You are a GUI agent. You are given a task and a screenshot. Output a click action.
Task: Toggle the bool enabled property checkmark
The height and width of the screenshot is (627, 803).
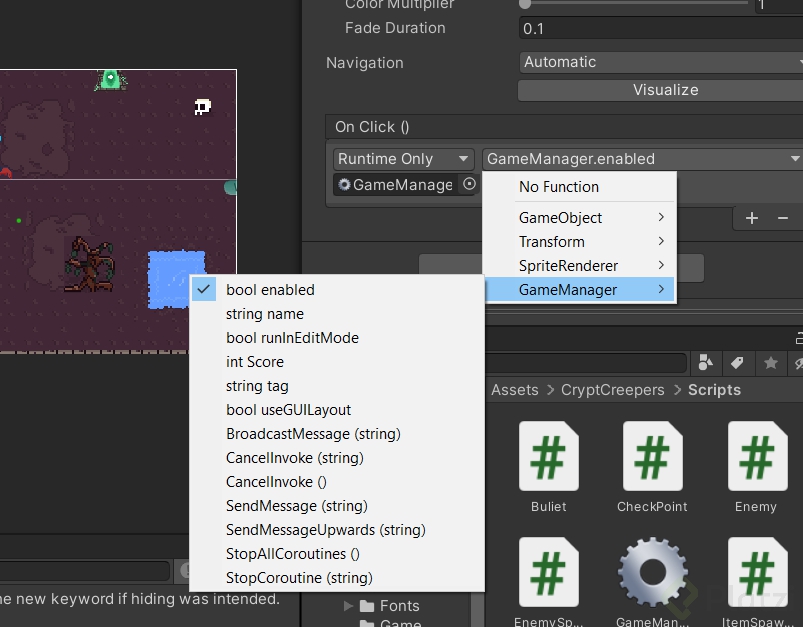click(204, 289)
